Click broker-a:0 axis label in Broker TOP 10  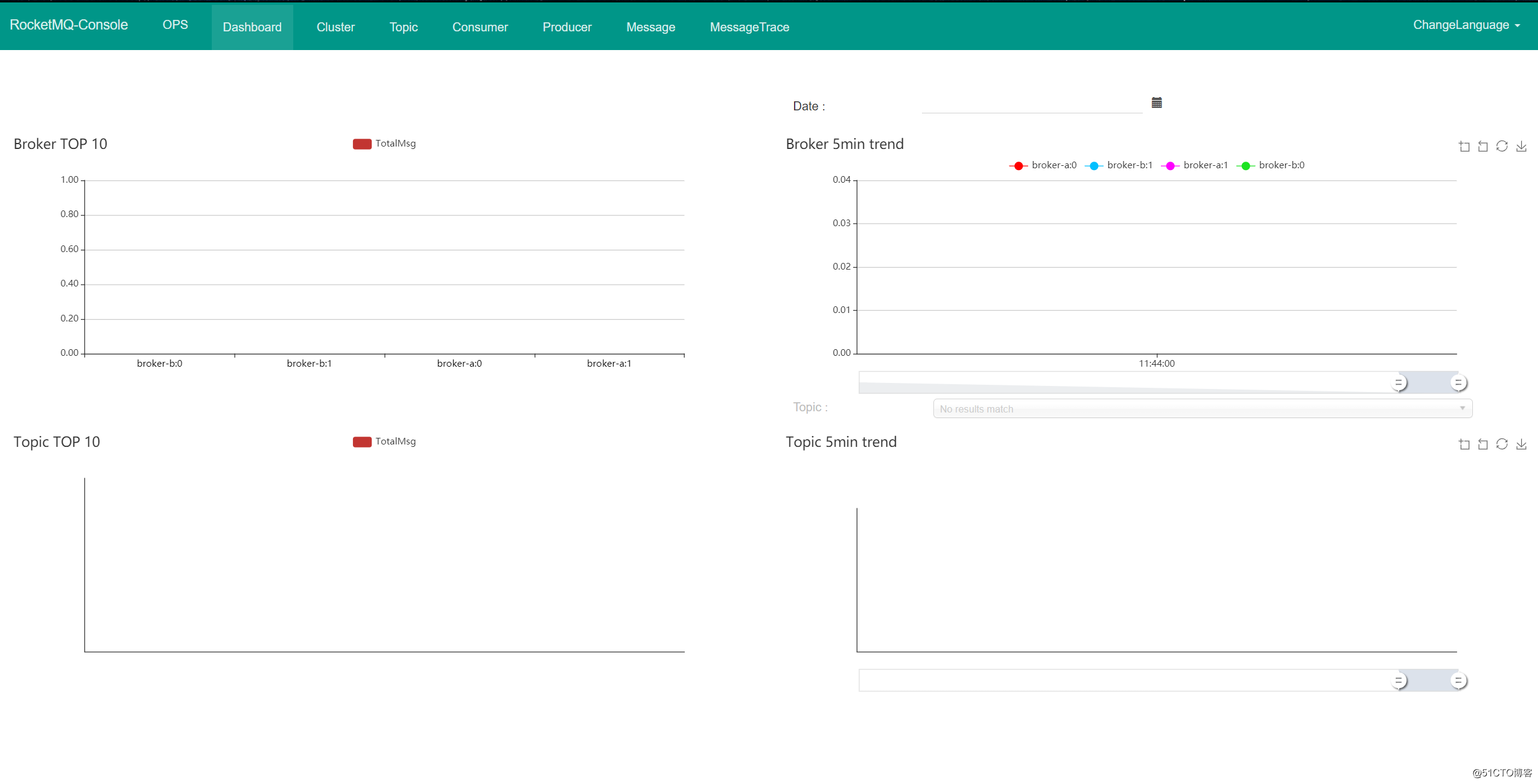(x=459, y=364)
